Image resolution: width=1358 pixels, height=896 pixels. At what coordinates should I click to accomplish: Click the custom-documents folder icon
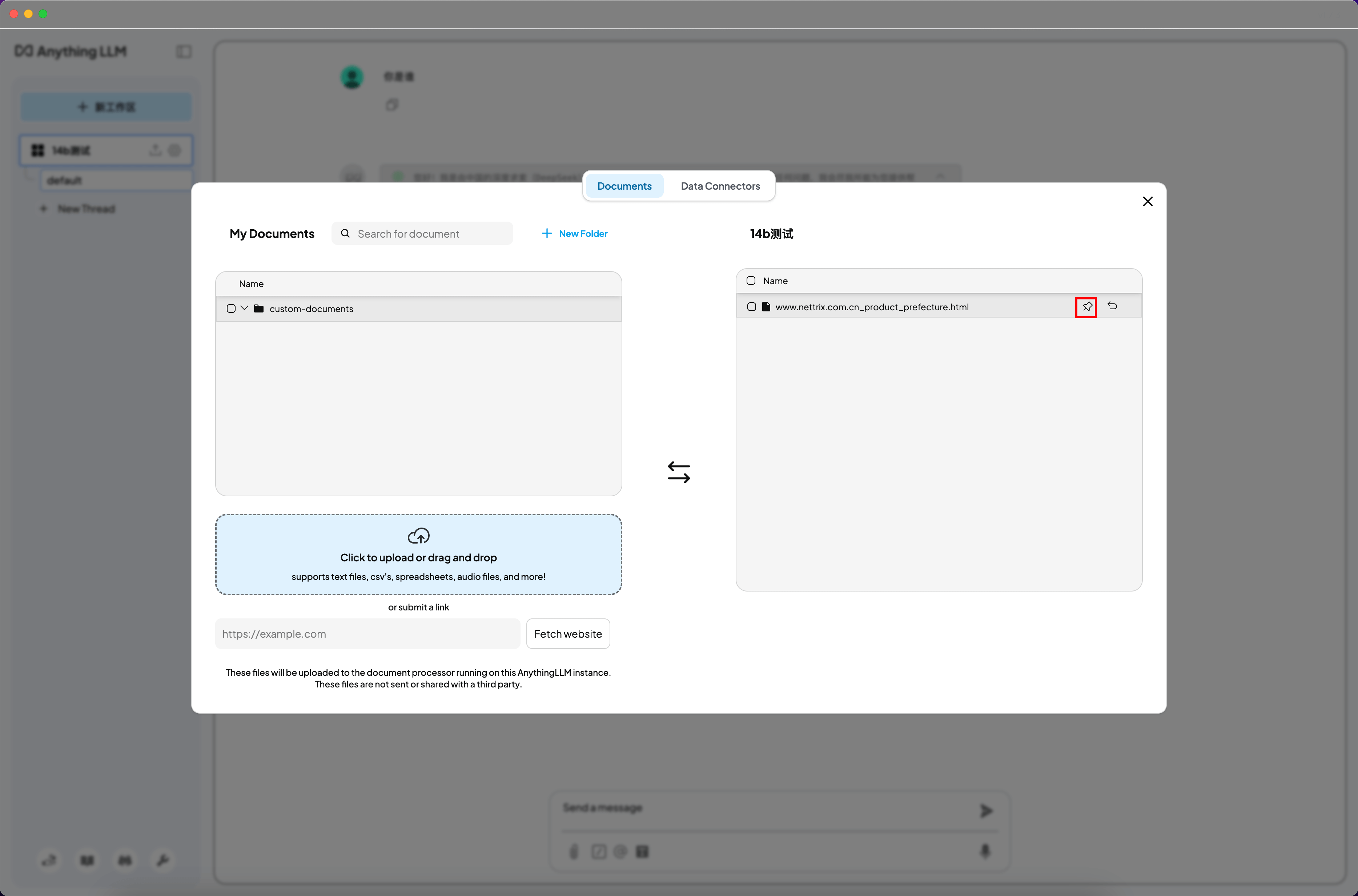259,309
